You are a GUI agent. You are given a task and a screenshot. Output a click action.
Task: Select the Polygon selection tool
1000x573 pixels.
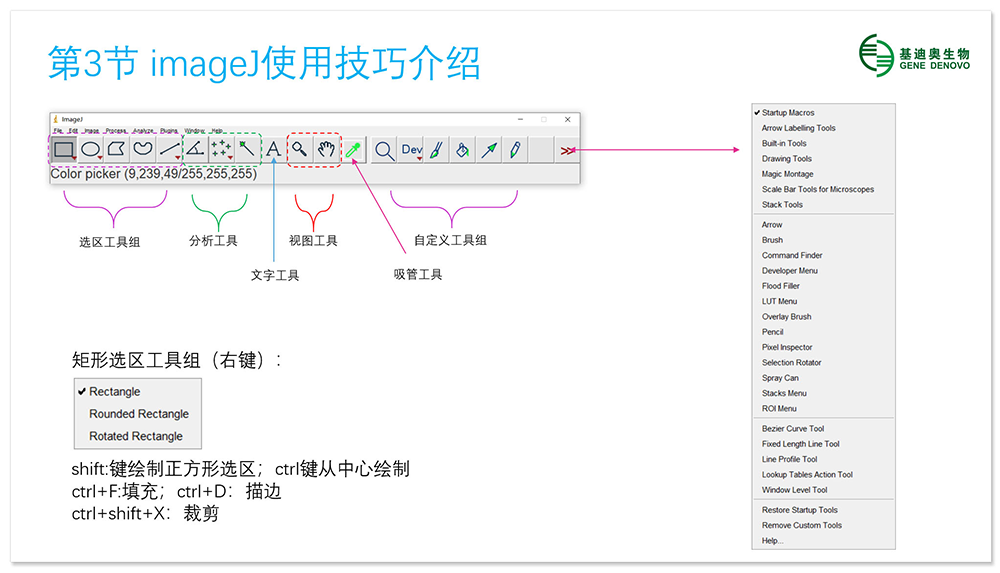116,149
